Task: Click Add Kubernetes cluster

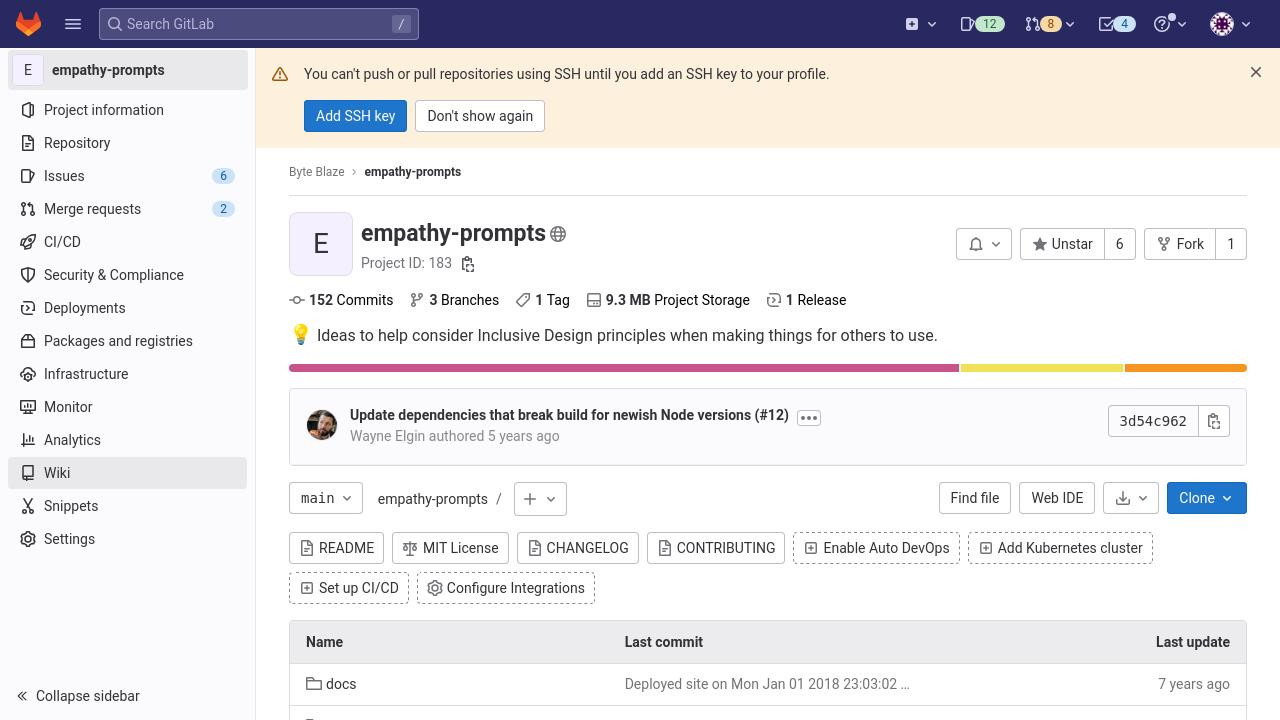Action: pyautogui.click(x=1060, y=548)
